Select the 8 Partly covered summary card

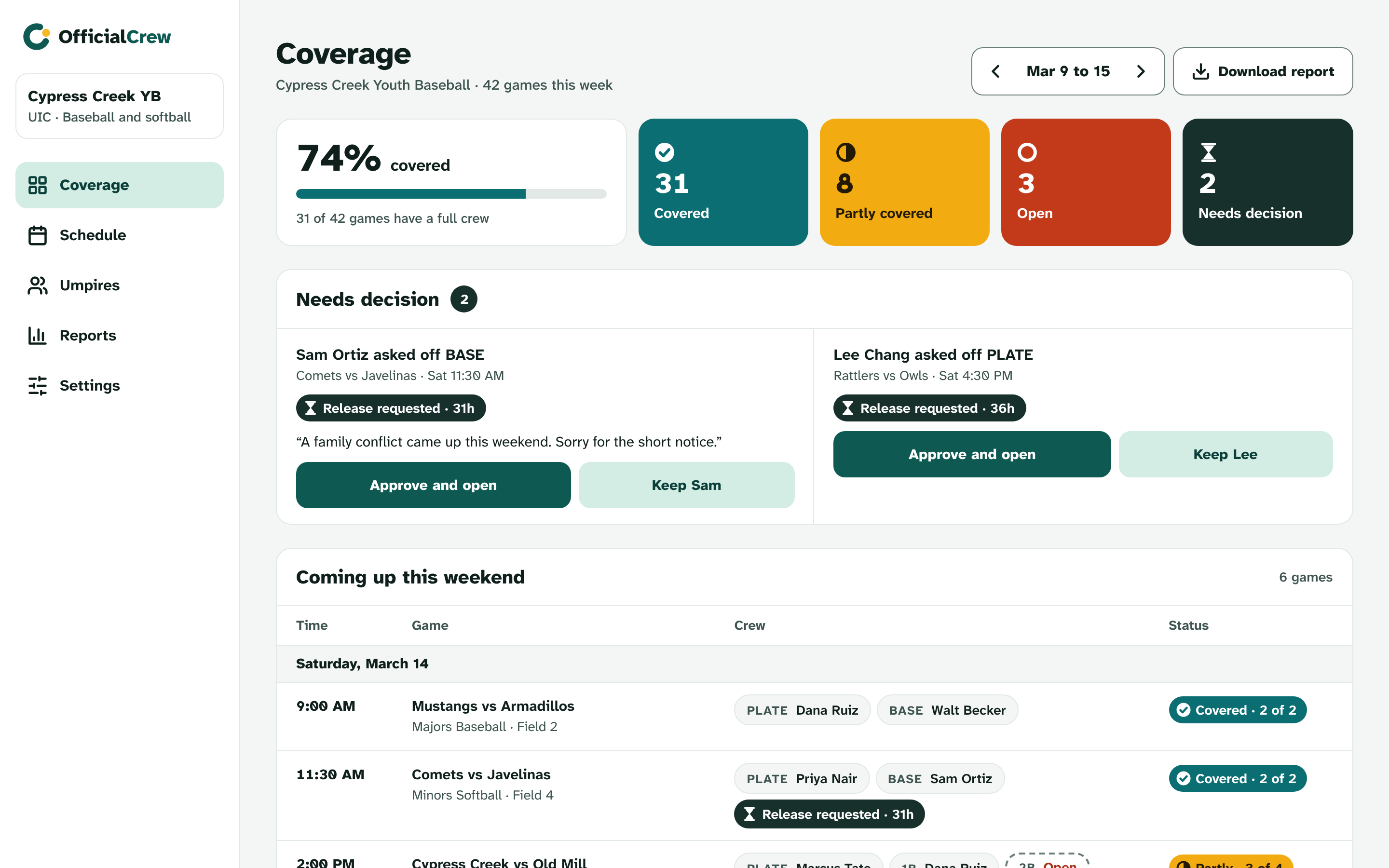[905, 183]
